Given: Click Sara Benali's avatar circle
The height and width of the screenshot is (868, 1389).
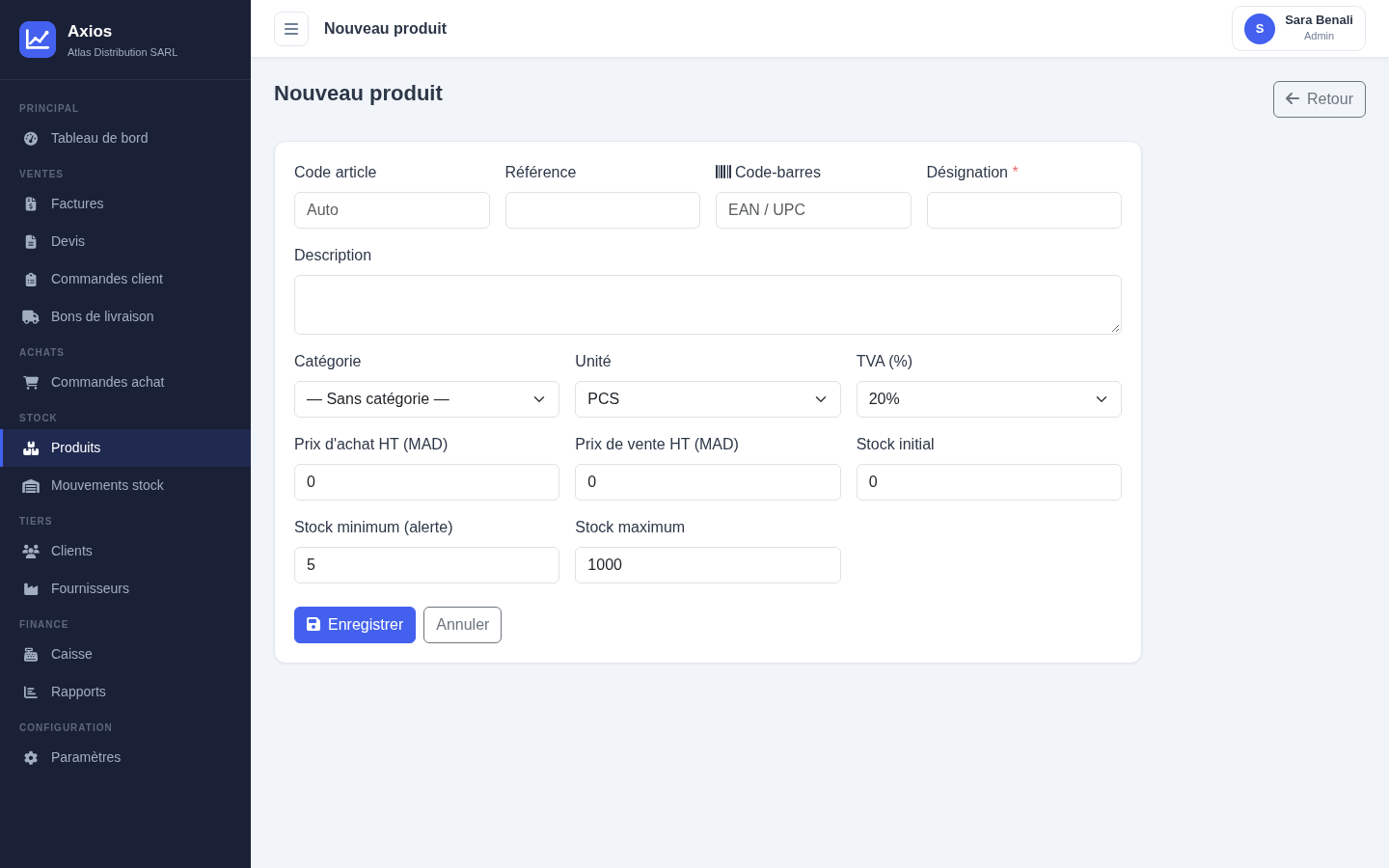Looking at the screenshot, I should (1260, 29).
